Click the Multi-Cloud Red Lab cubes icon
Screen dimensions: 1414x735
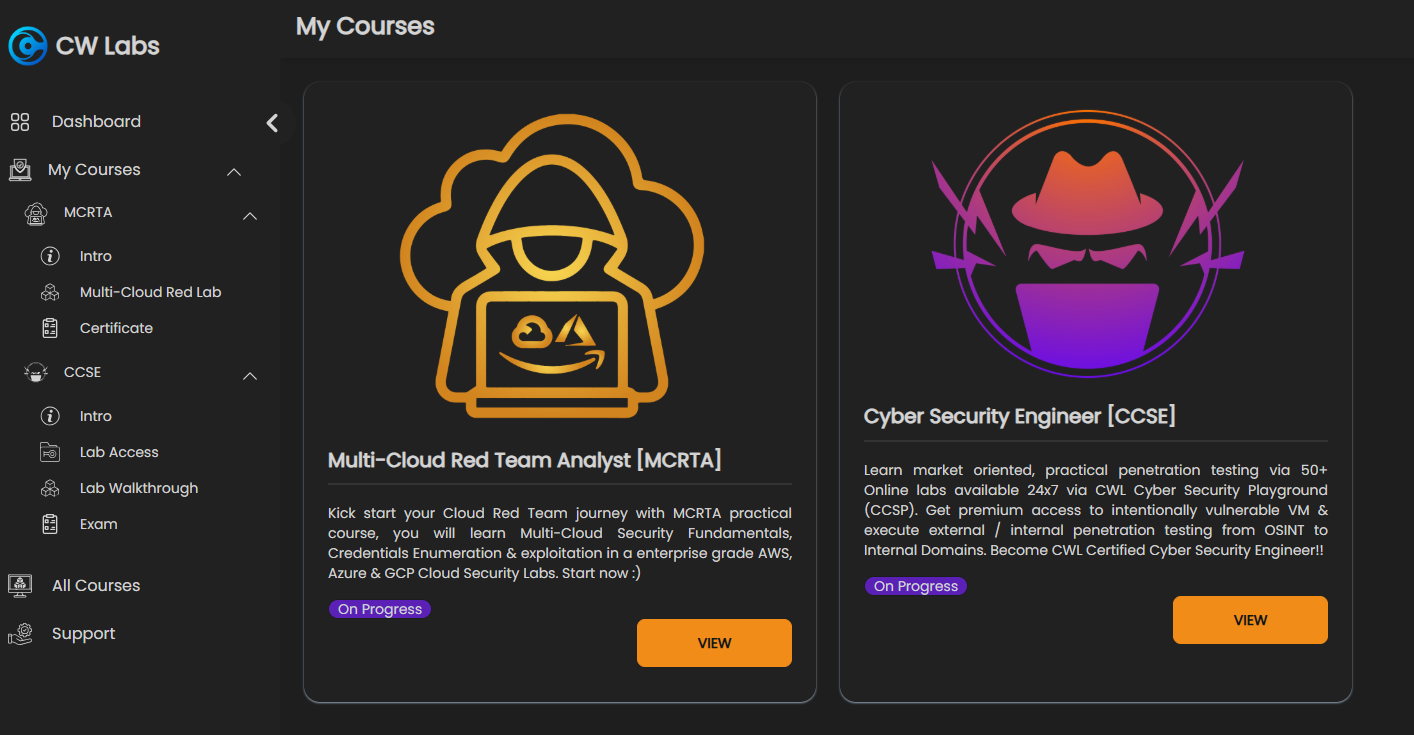(50, 292)
